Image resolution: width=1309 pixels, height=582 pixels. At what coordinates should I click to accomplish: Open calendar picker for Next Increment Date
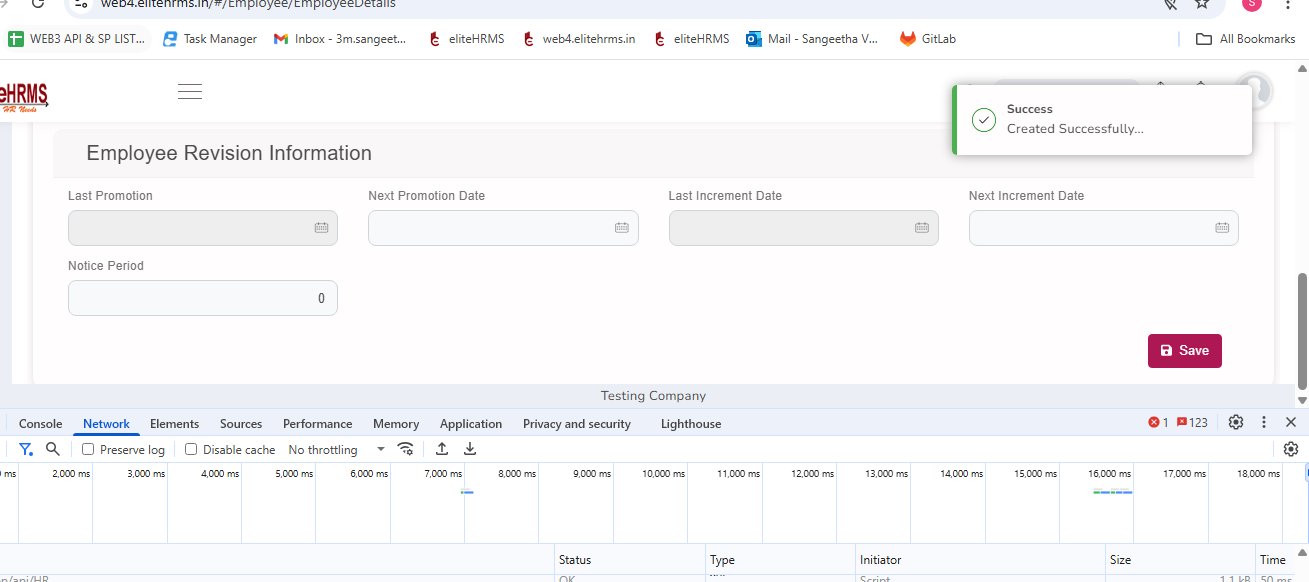click(x=1222, y=228)
